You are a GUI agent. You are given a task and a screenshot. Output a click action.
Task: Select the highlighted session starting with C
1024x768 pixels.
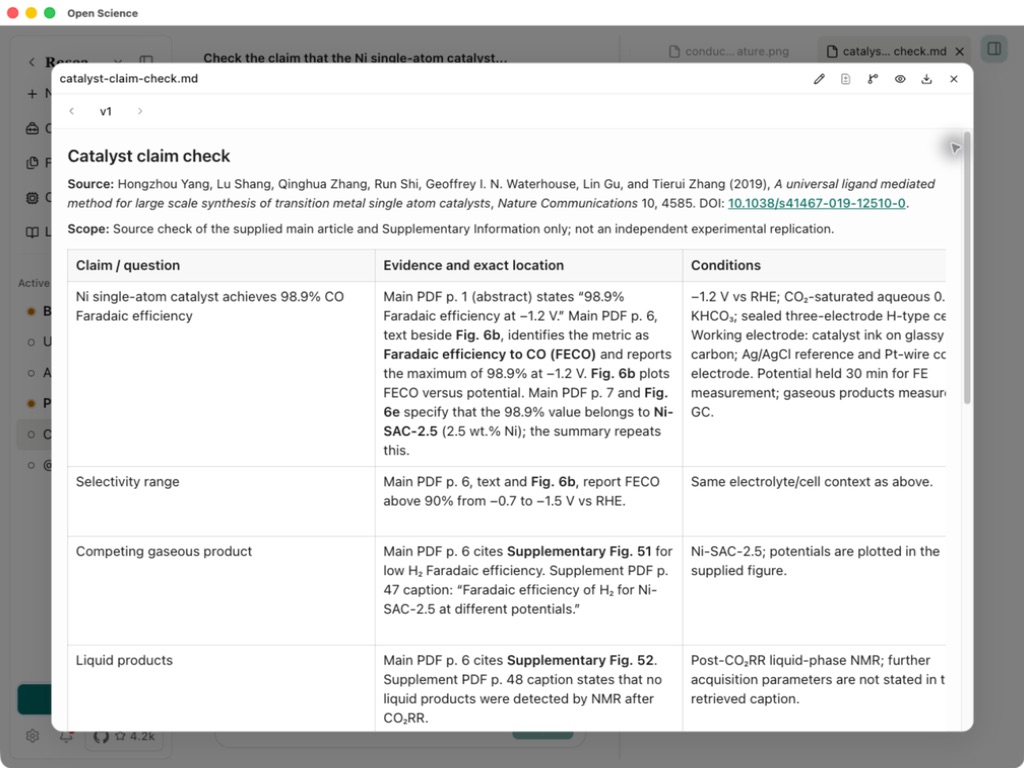[34, 434]
